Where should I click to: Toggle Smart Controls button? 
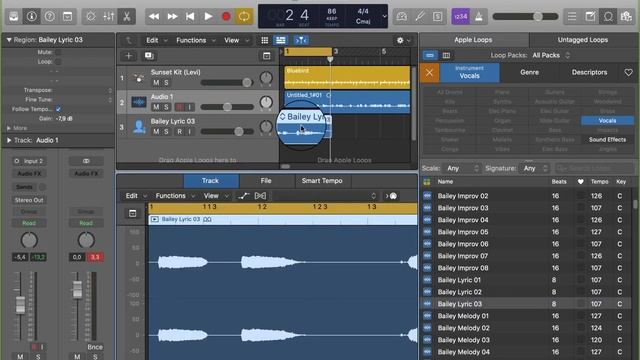coord(91,16)
